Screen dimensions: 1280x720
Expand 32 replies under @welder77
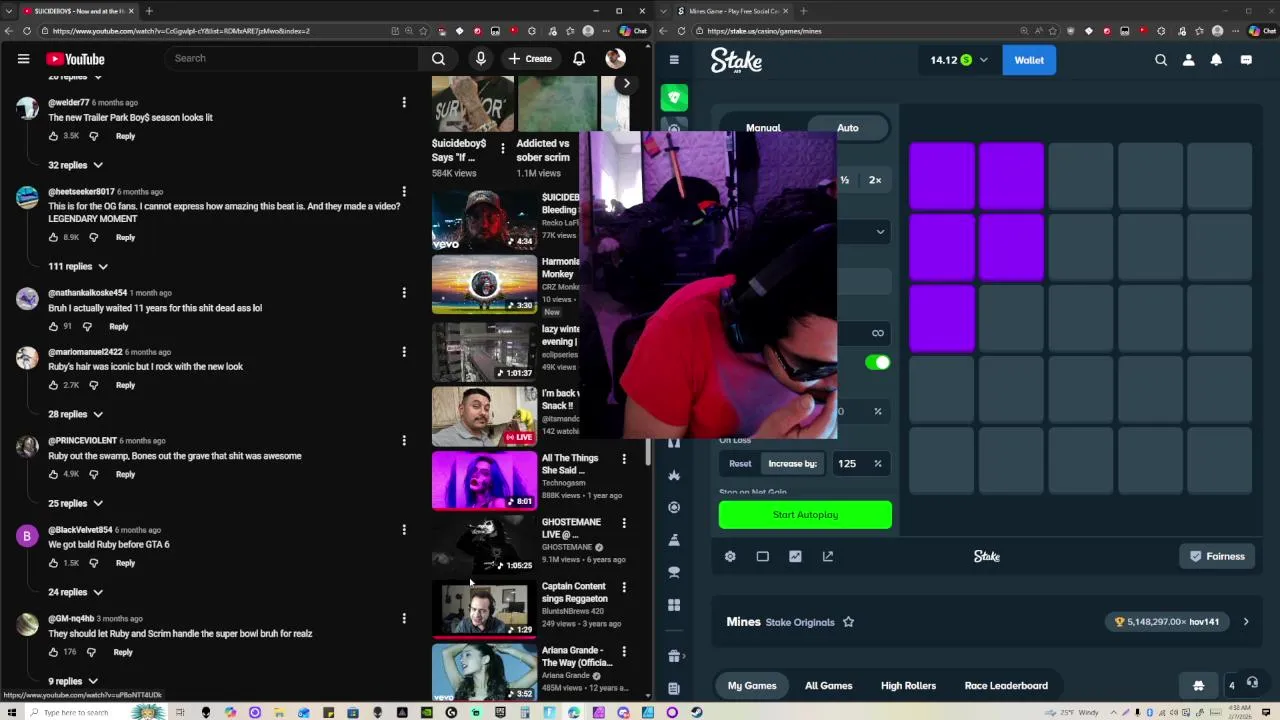click(x=75, y=165)
